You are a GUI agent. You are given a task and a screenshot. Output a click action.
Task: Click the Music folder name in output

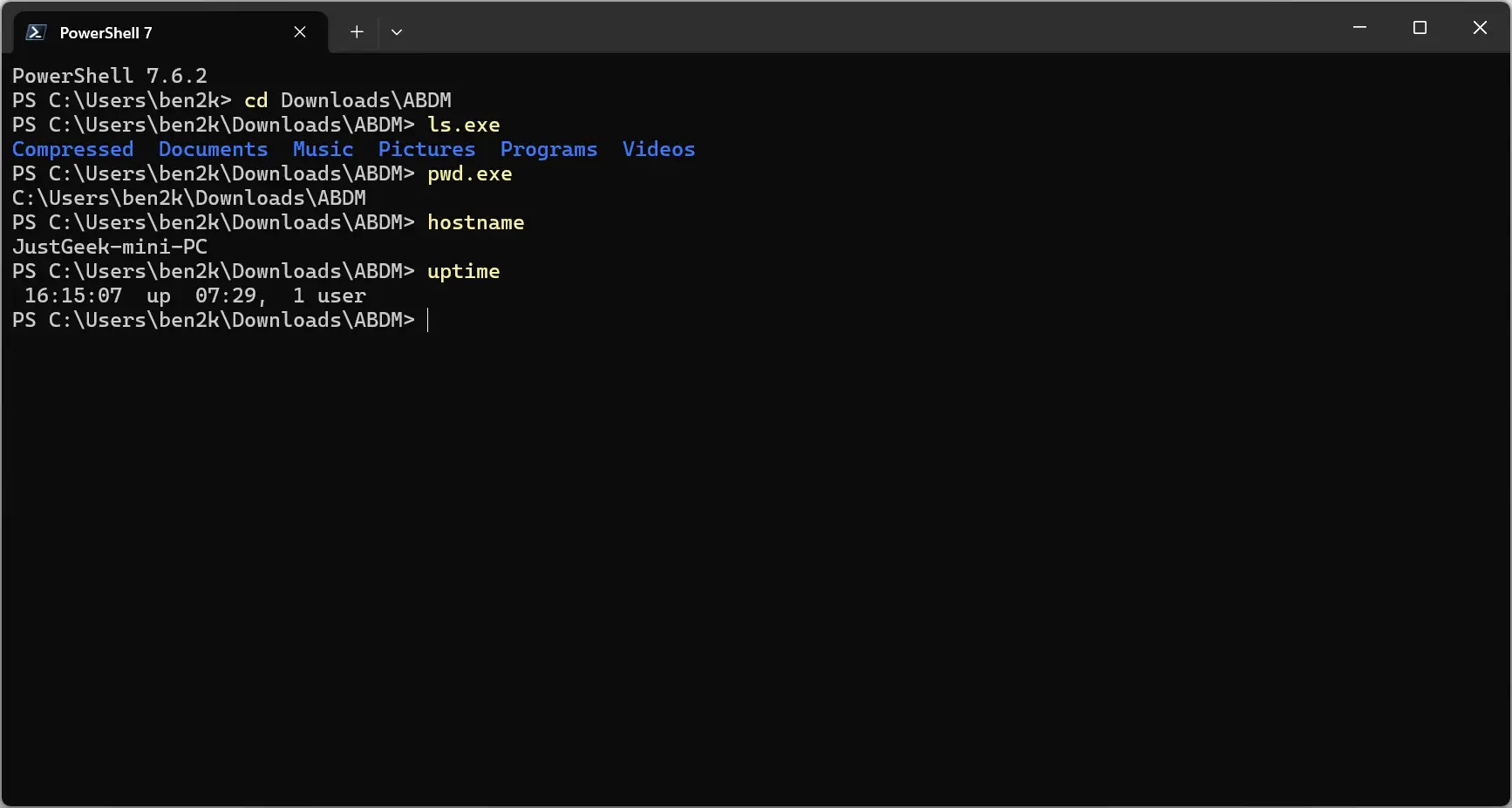(324, 150)
